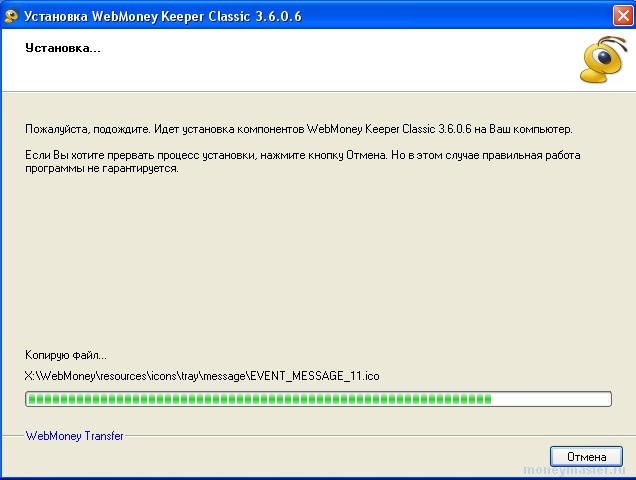Click the EVENT_MESSAGE_11.ico file path
The image size is (636, 480).
[x=202, y=376]
